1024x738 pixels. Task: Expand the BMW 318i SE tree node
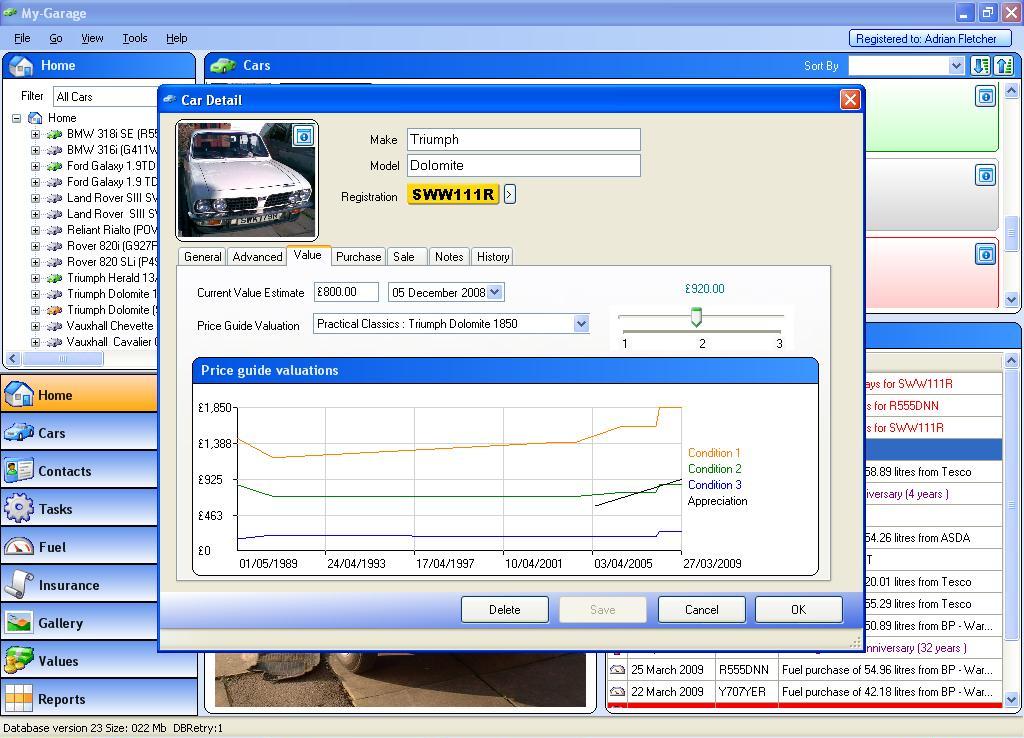click(35, 134)
